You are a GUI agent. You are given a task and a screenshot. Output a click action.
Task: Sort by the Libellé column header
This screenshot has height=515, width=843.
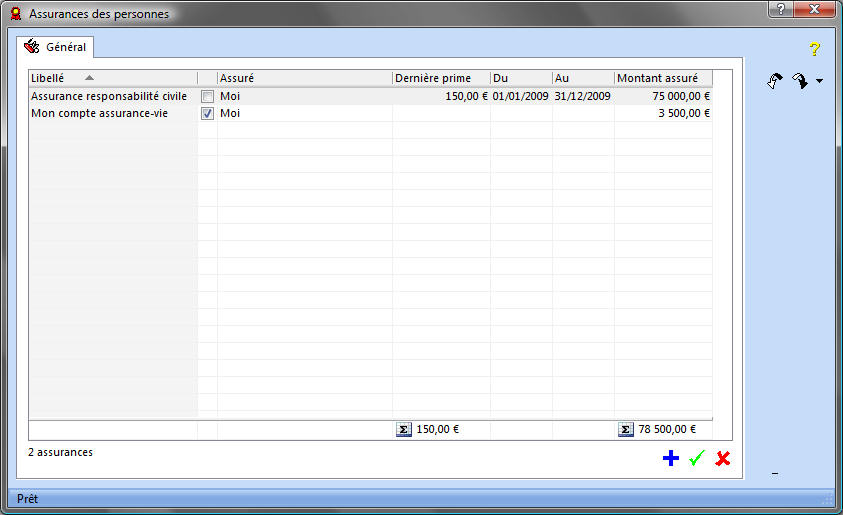pos(112,78)
